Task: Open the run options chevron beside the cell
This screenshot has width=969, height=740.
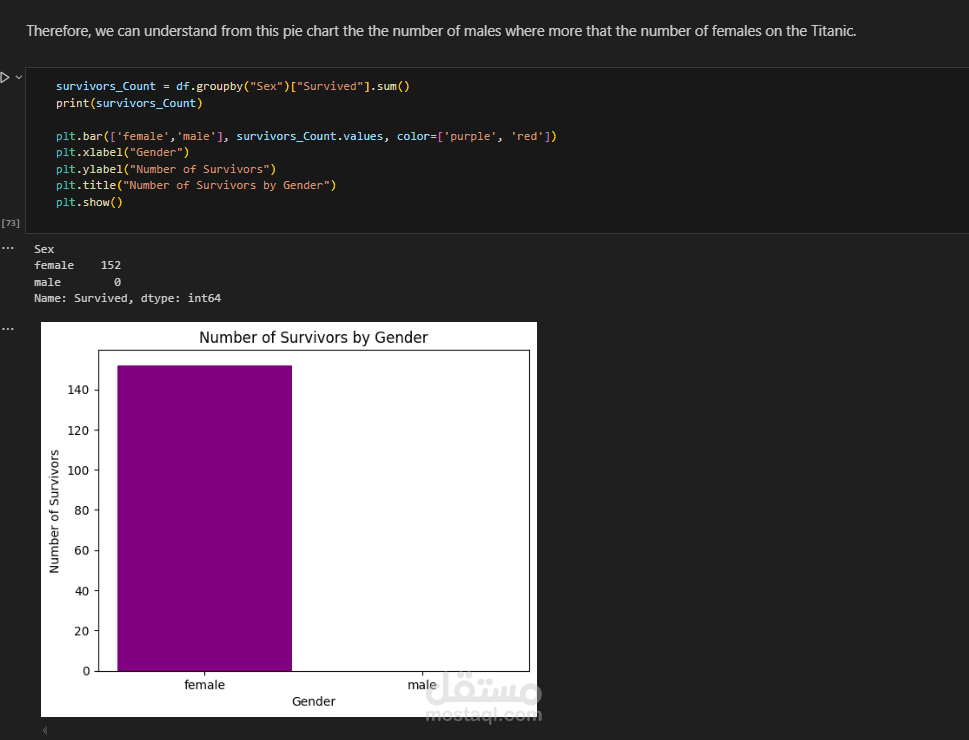Action: pos(18,77)
